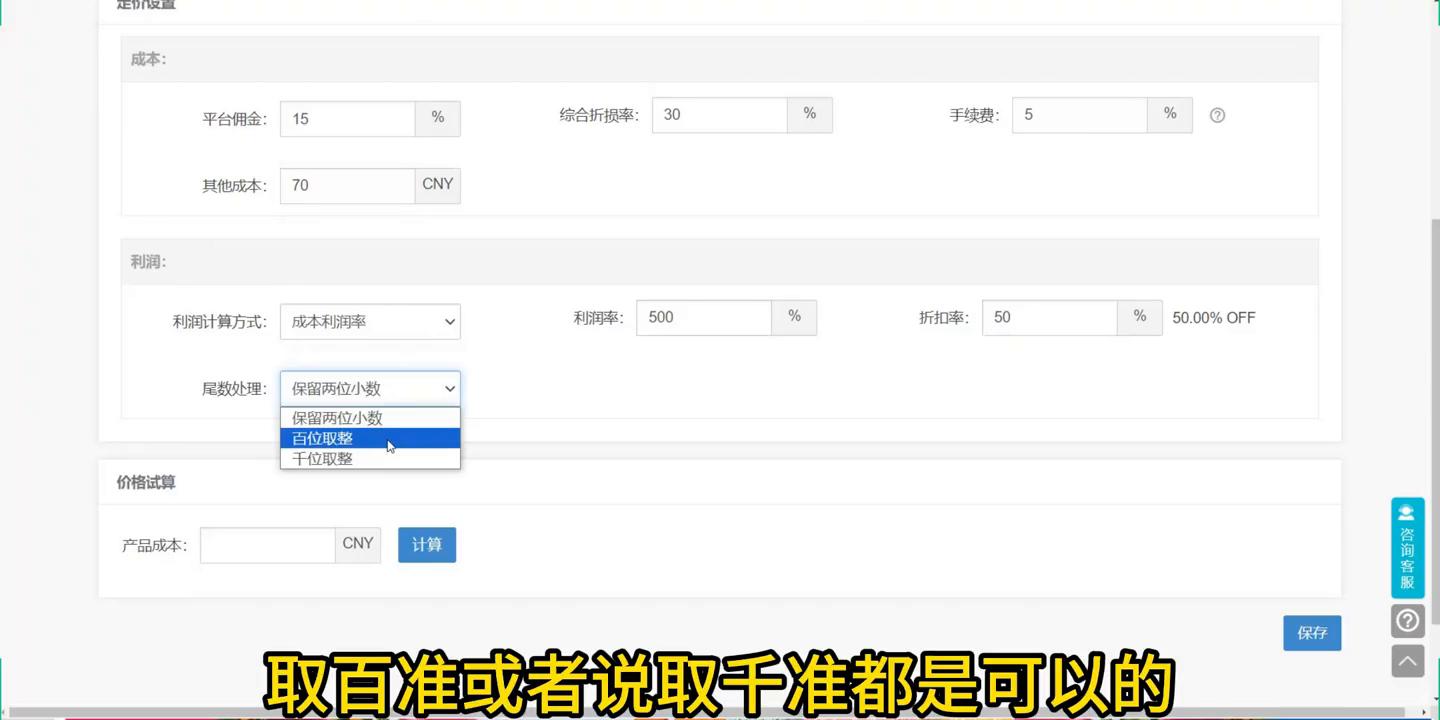Click the 折扣率 input showing 50
Viewport: 1440px width, 720px height.
coord(1049,317)
